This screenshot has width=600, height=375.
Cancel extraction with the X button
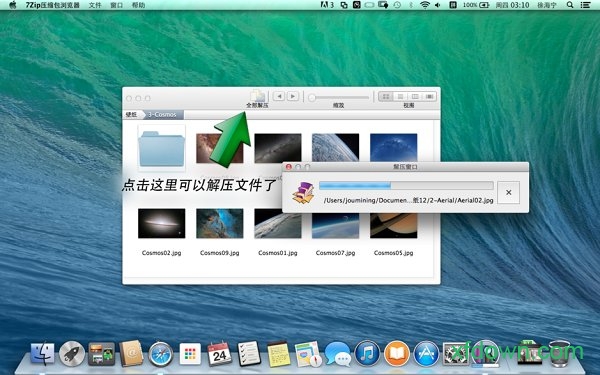[x=509, y=192]
